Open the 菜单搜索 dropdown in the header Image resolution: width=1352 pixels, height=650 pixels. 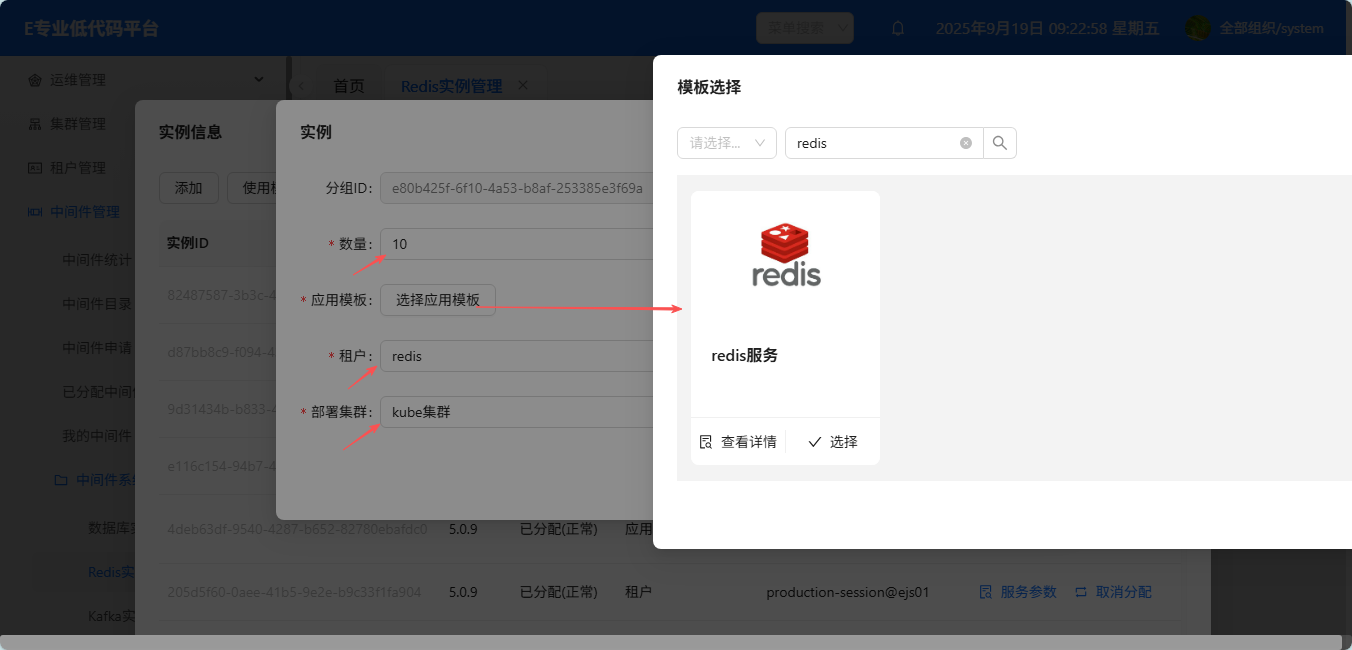[804, 28]
